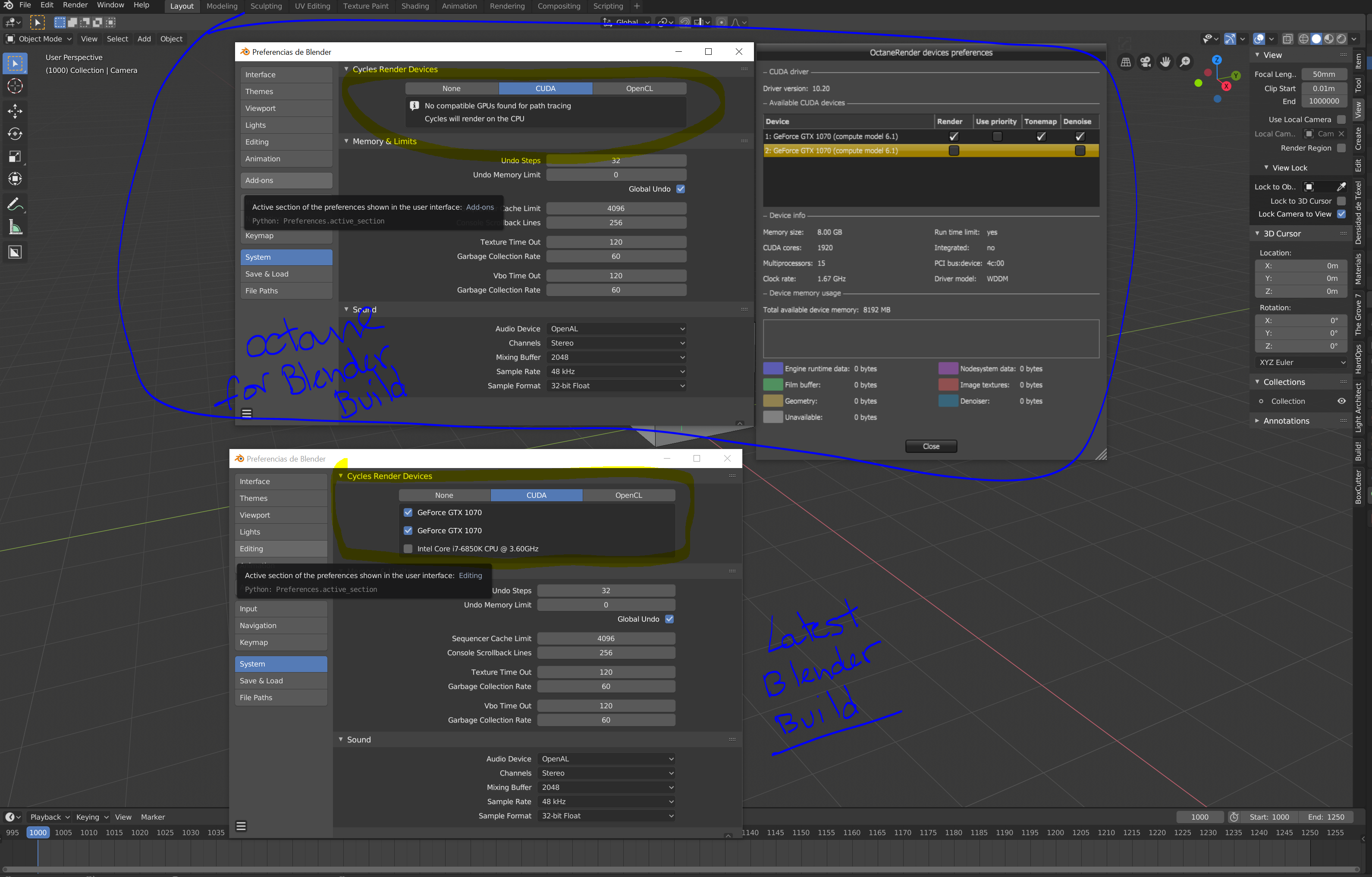Click the zoom magnifier viewport icon
1372x877 pixels.
pyautogui.click(x=1185, y=62)
